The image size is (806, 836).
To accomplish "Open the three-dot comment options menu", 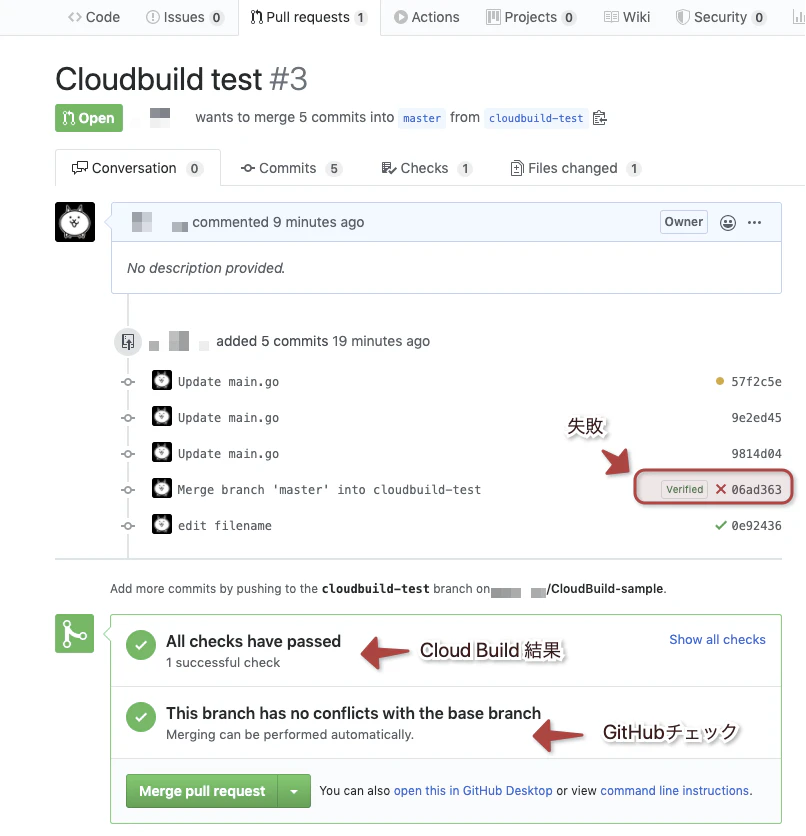I will click(x=754, y=222).
